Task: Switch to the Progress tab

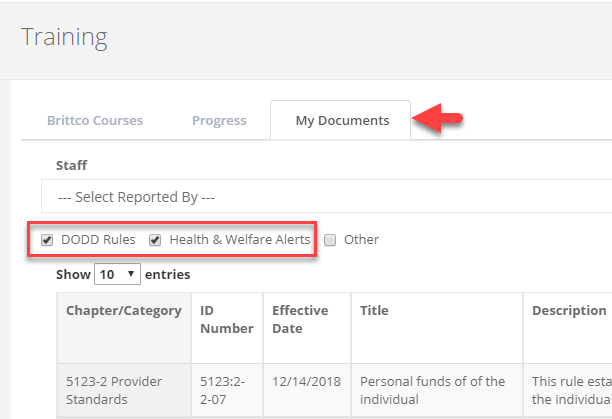Action: pyautogui.click(x=219, y=121)
